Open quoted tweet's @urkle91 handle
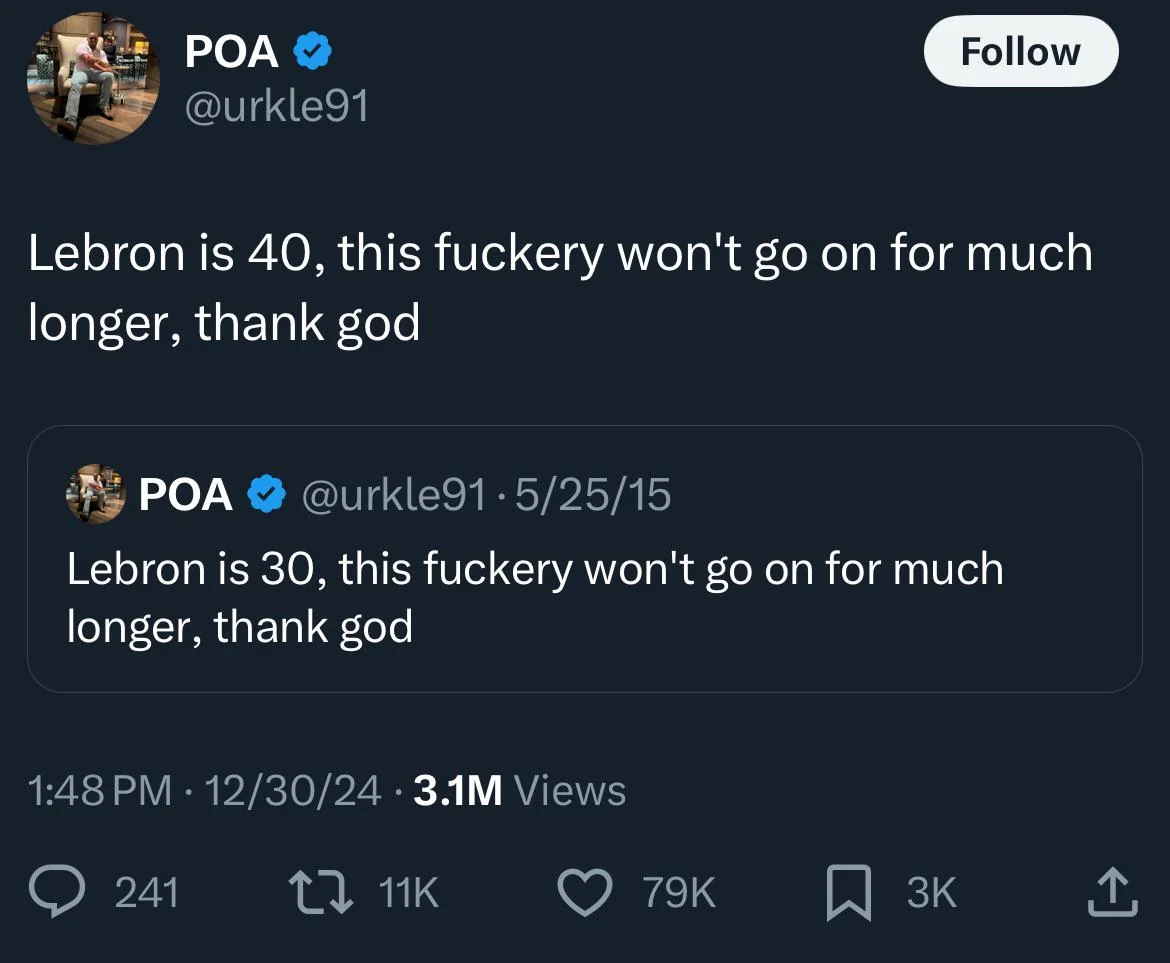 [x=395, y=495]
